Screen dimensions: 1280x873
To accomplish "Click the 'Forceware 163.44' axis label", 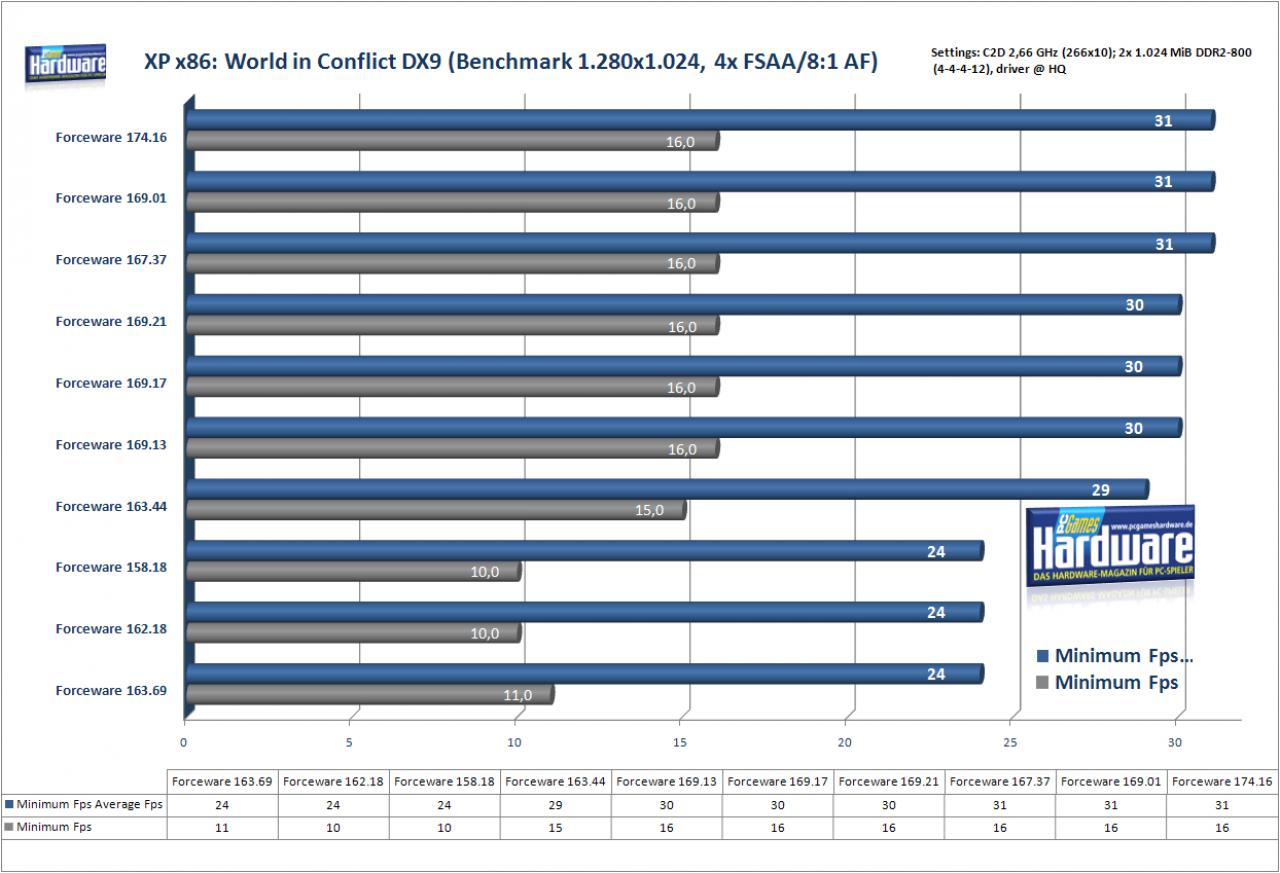I will pos(111,506).
